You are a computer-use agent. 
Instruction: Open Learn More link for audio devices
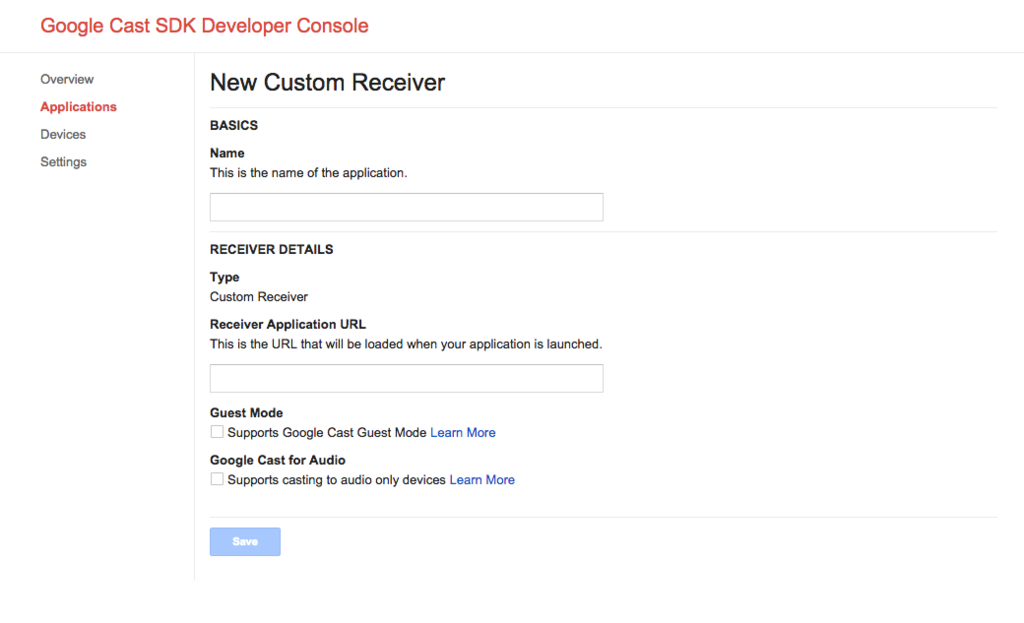[482, 479]
